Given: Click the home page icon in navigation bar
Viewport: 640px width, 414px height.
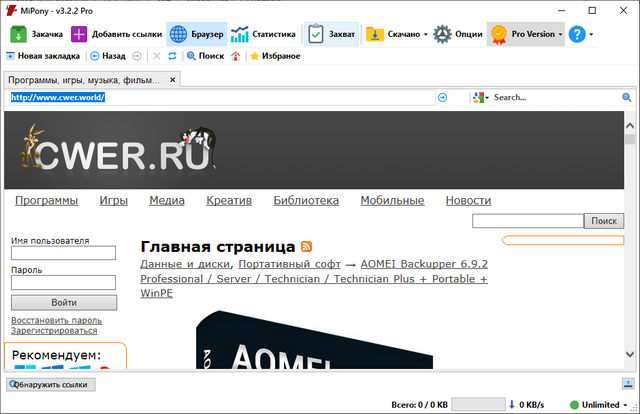Looking at the screenshot, I should (x=235, y=56).
